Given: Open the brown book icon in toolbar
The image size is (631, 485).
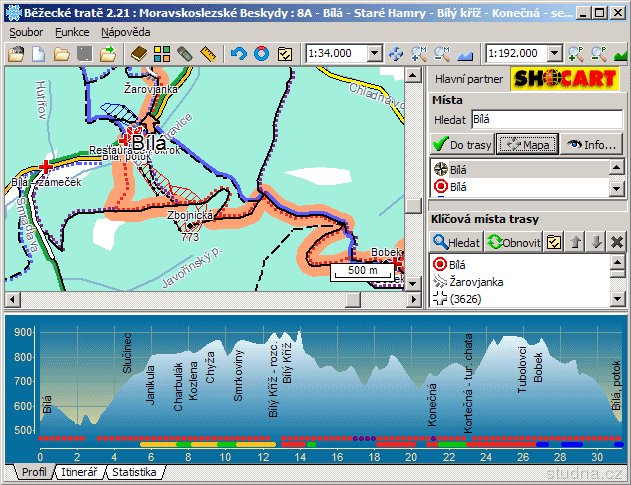Looking at the screenshot, I should point(140,54).
